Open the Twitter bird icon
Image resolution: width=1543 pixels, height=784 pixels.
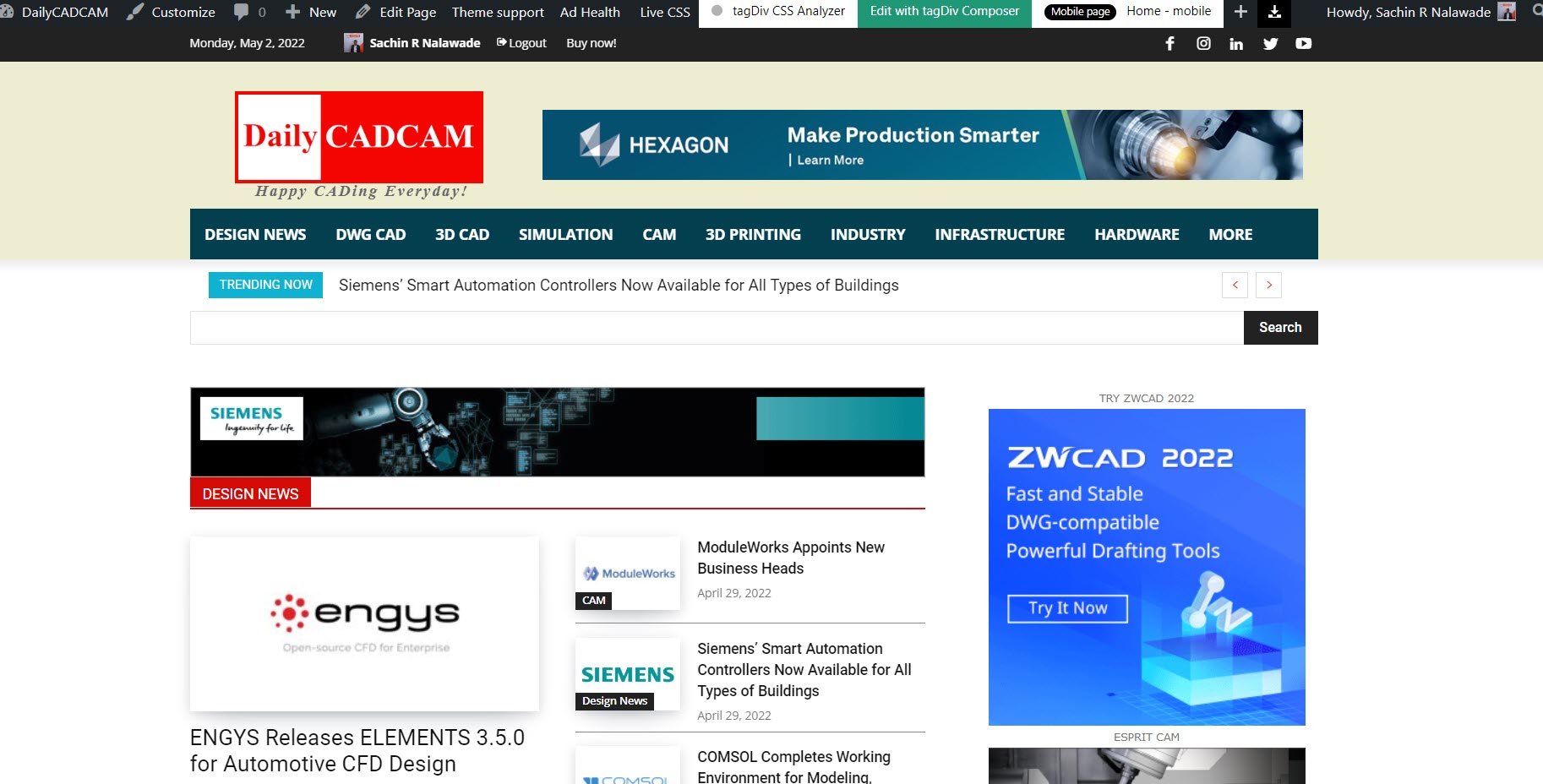click(x=1270, y=43)
